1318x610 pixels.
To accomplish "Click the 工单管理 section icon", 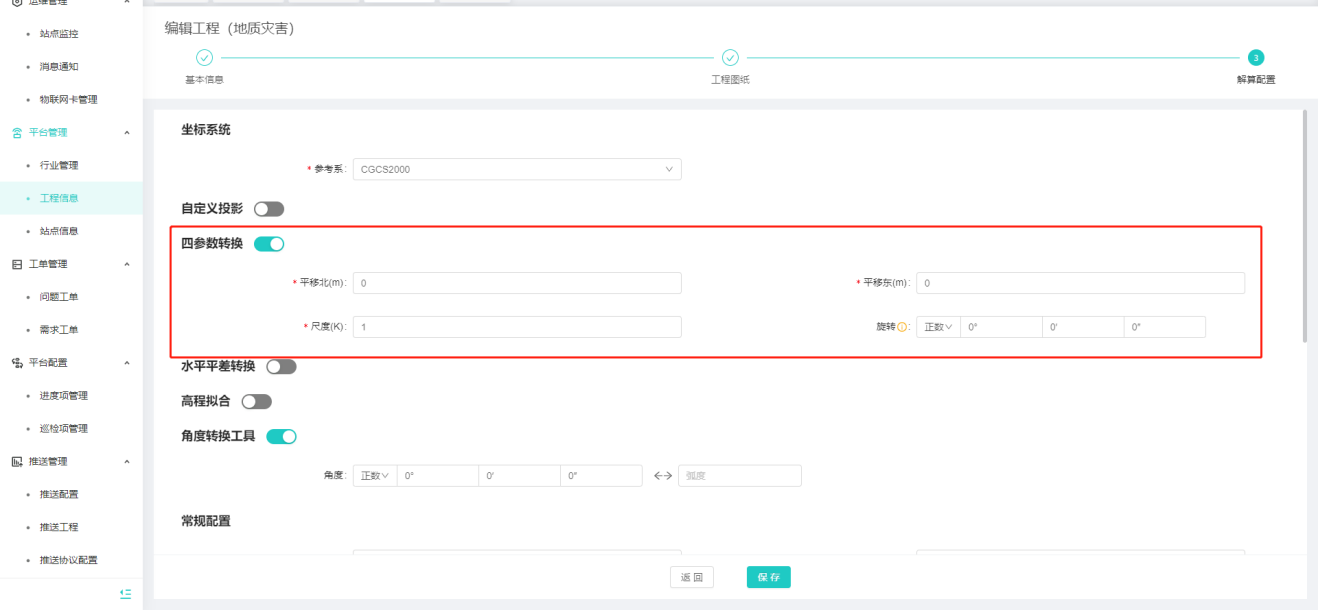I will (17, 264).
